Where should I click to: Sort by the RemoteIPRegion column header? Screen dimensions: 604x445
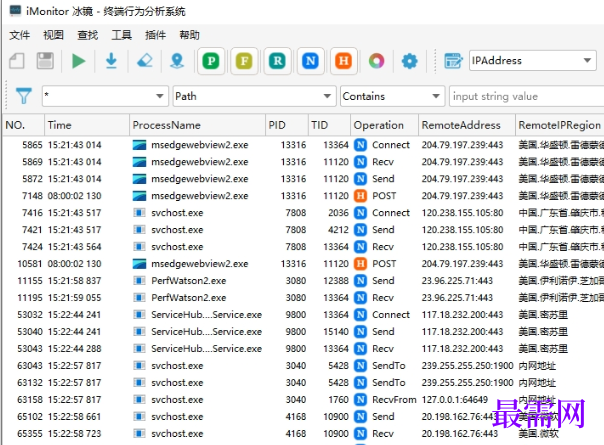point(560,125)
